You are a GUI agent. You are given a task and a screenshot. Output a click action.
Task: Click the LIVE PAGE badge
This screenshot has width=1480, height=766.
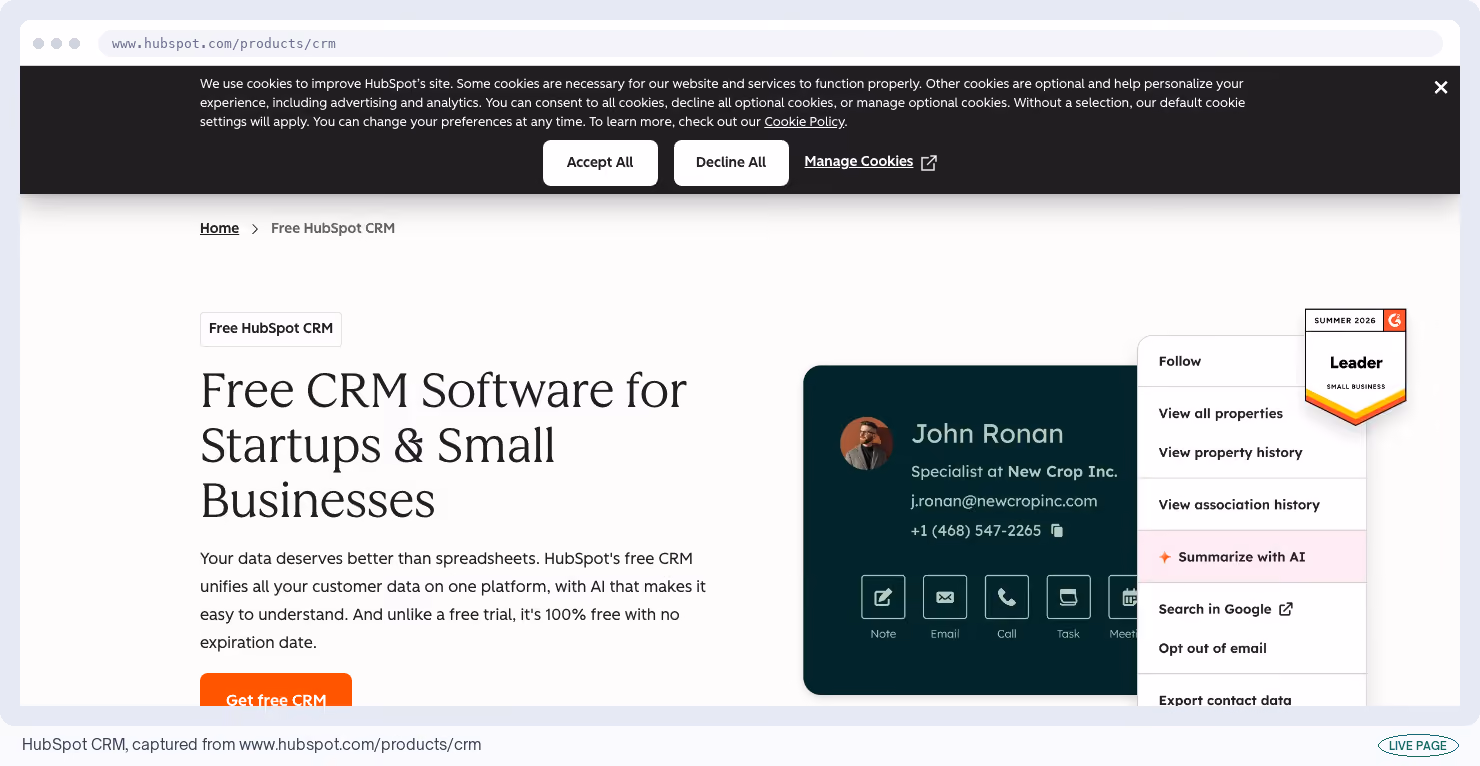1418,745
